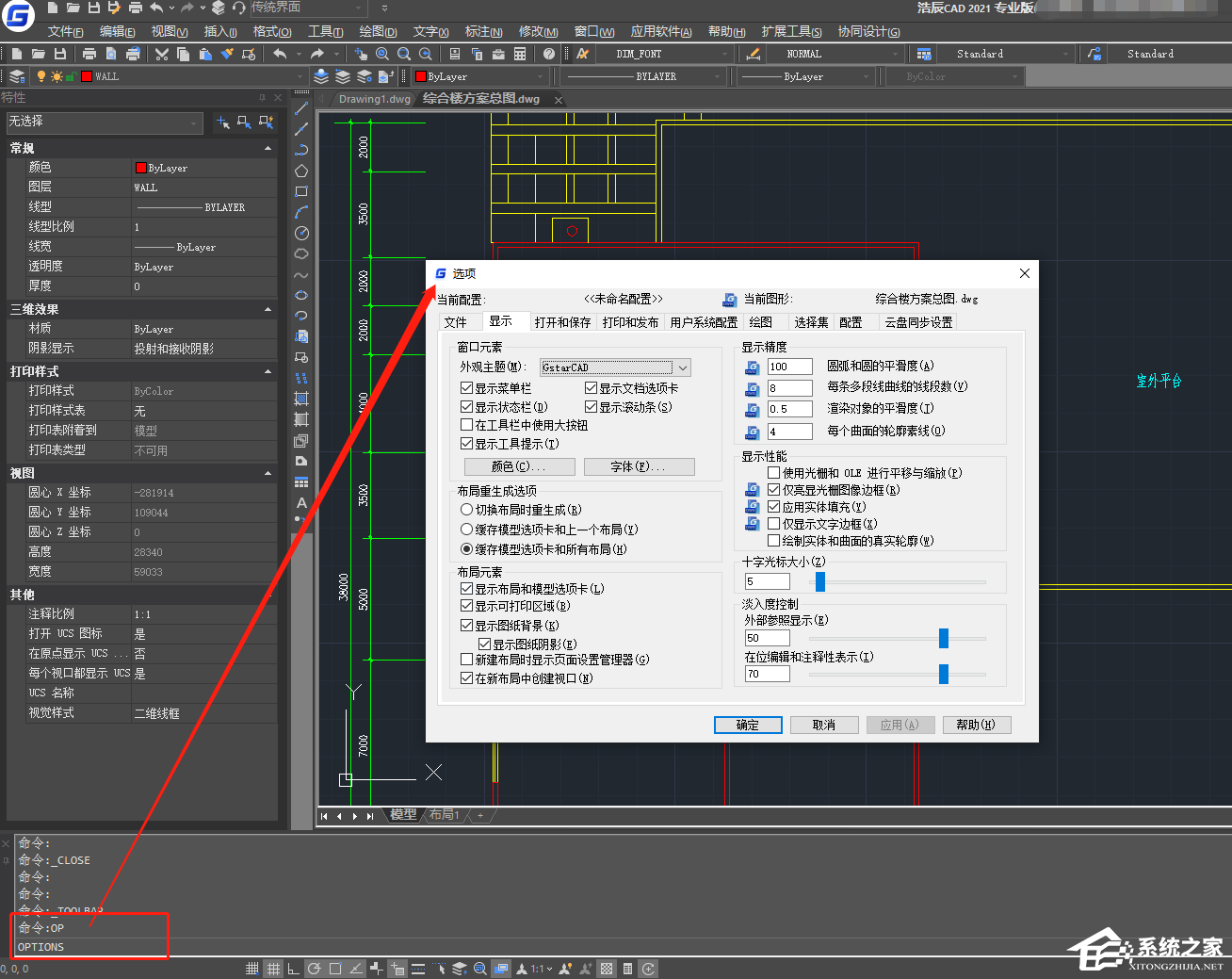Toggle Ortho mode in the status bar
1232x979 pixels.
click(x=292, y=969)
